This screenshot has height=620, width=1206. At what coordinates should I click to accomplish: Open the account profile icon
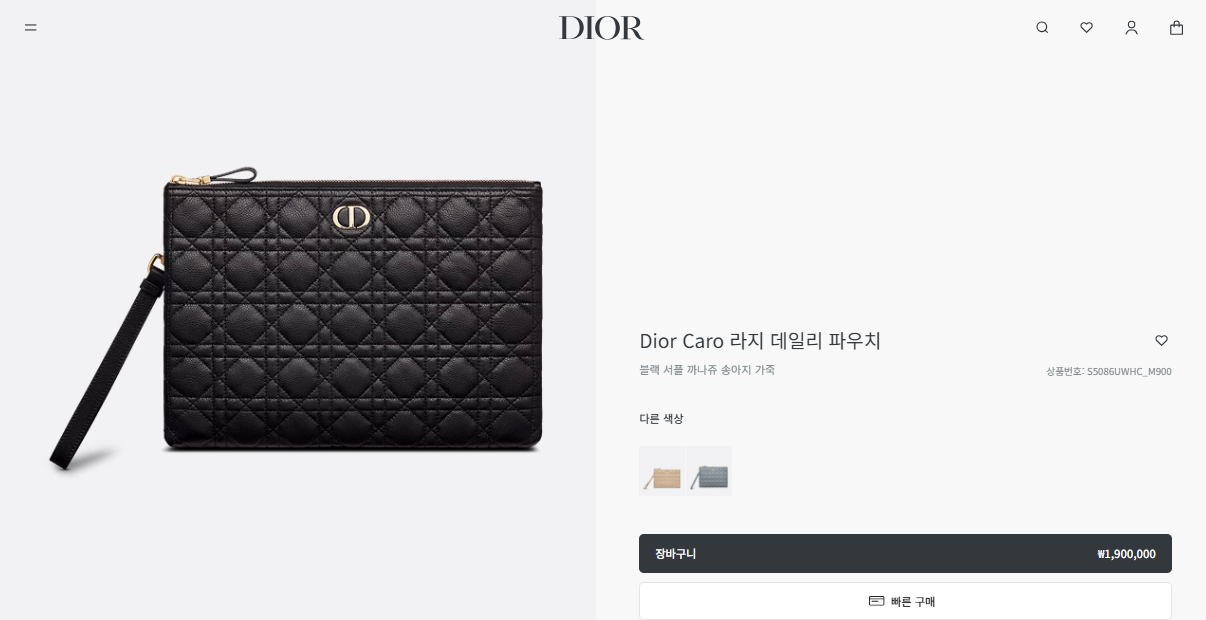[x=1131, y=28]
